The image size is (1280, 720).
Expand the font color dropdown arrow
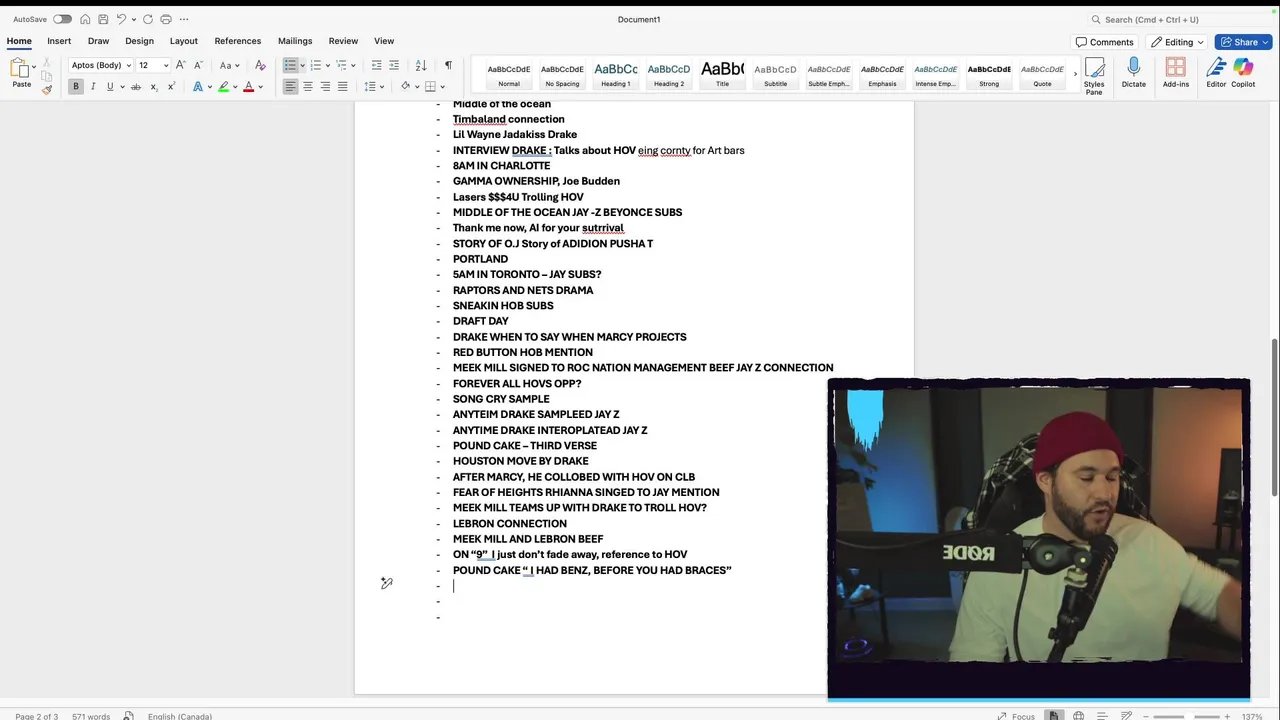point(261,87)
